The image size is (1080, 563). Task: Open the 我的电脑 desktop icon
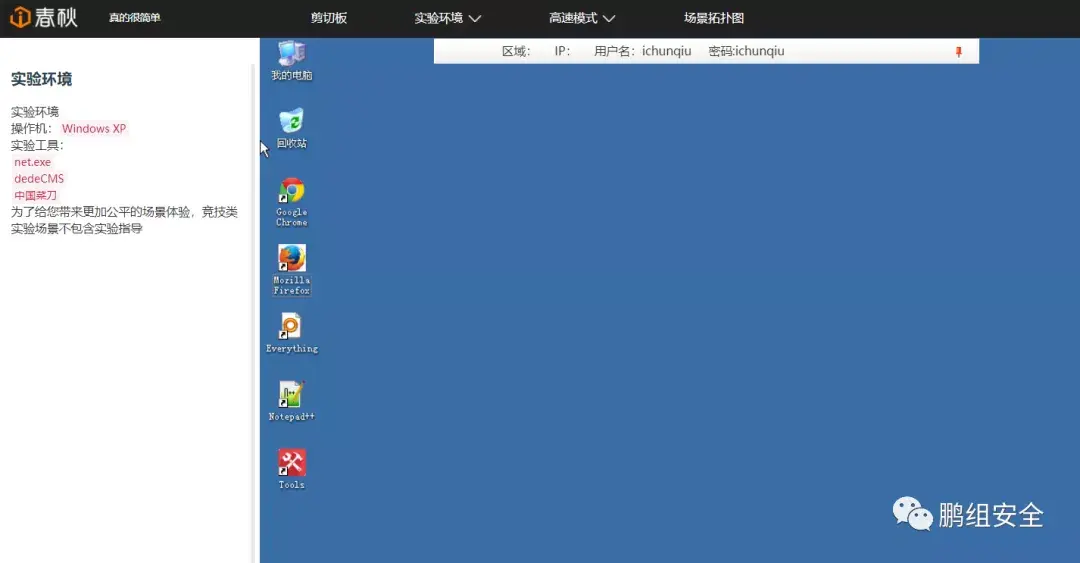pyautogui.click(x=291, y=61)
